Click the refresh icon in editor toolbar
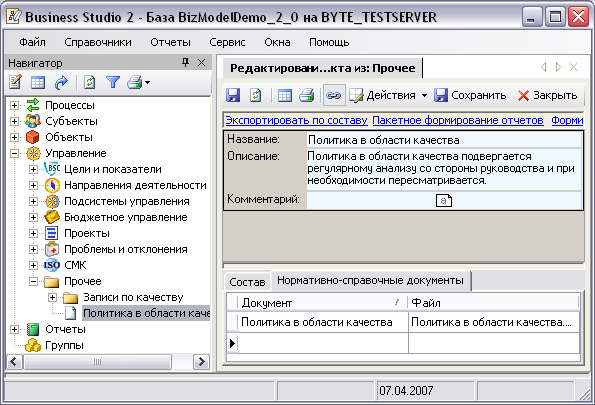The height and width of the screenshot is (405, 595). coord(256,95)
